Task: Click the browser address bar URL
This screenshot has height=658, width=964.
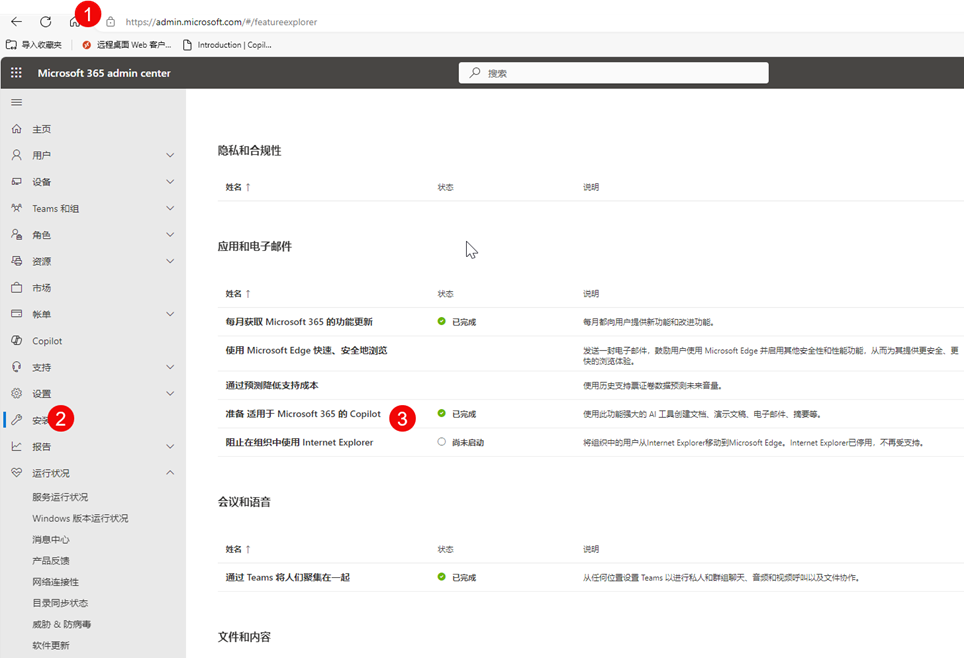Action: (221, 22)
